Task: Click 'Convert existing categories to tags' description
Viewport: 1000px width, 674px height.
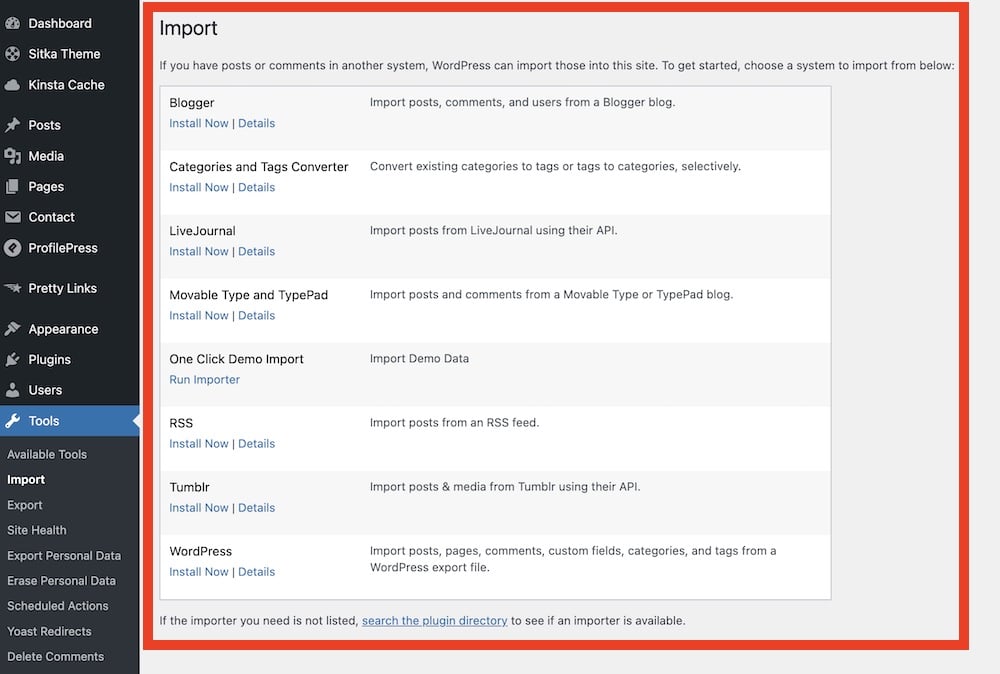Action: (x=555, y=166)
